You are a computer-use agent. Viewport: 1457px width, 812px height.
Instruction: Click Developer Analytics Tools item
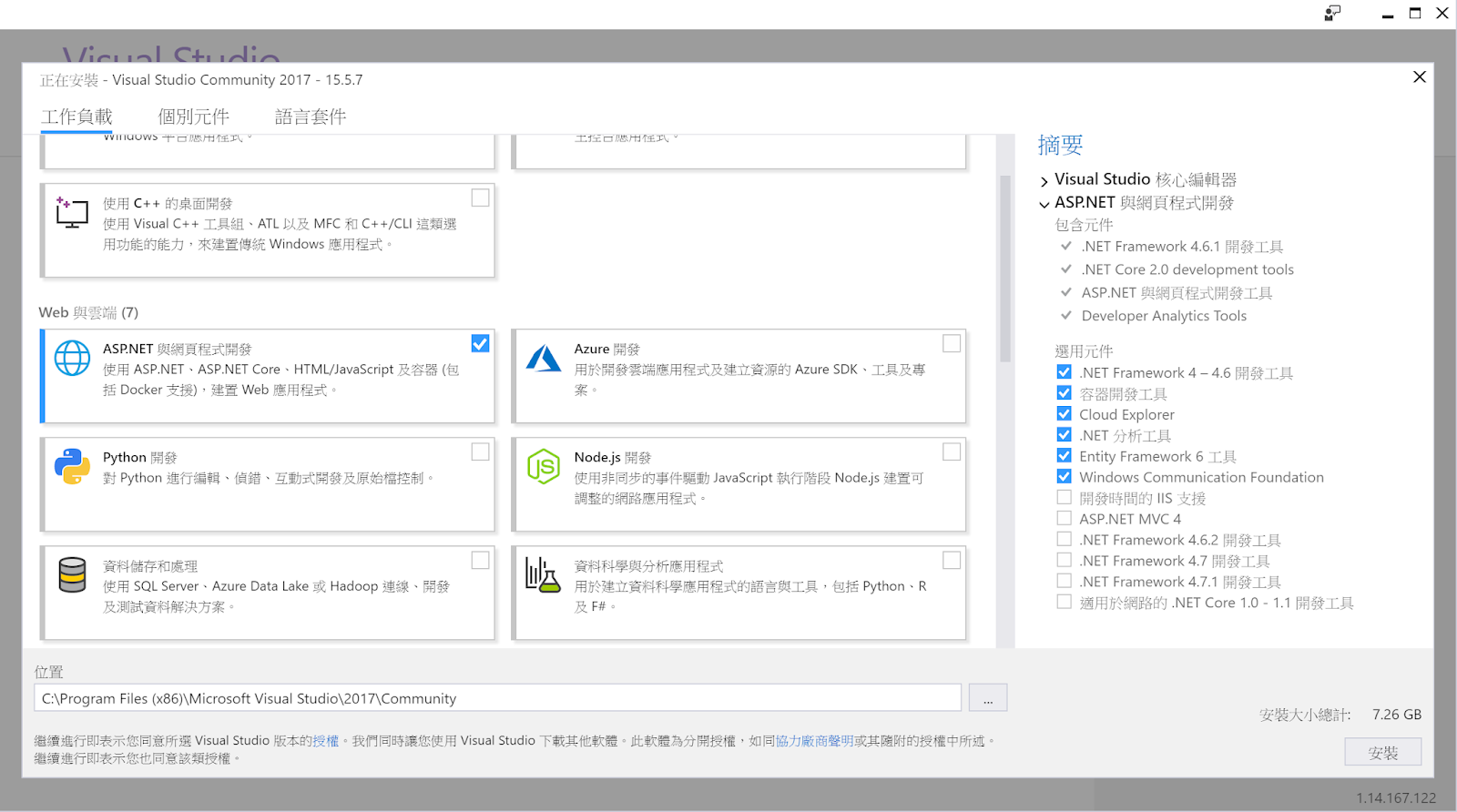(1164, 316)
